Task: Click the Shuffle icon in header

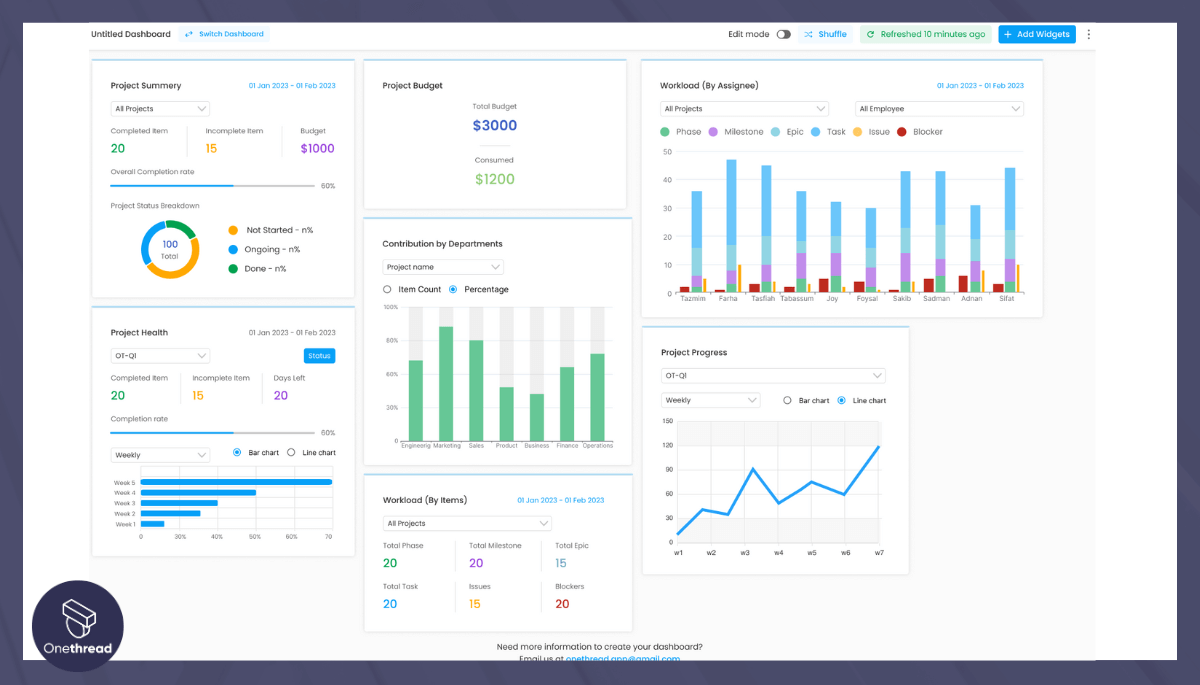Action: coord(808,34)
